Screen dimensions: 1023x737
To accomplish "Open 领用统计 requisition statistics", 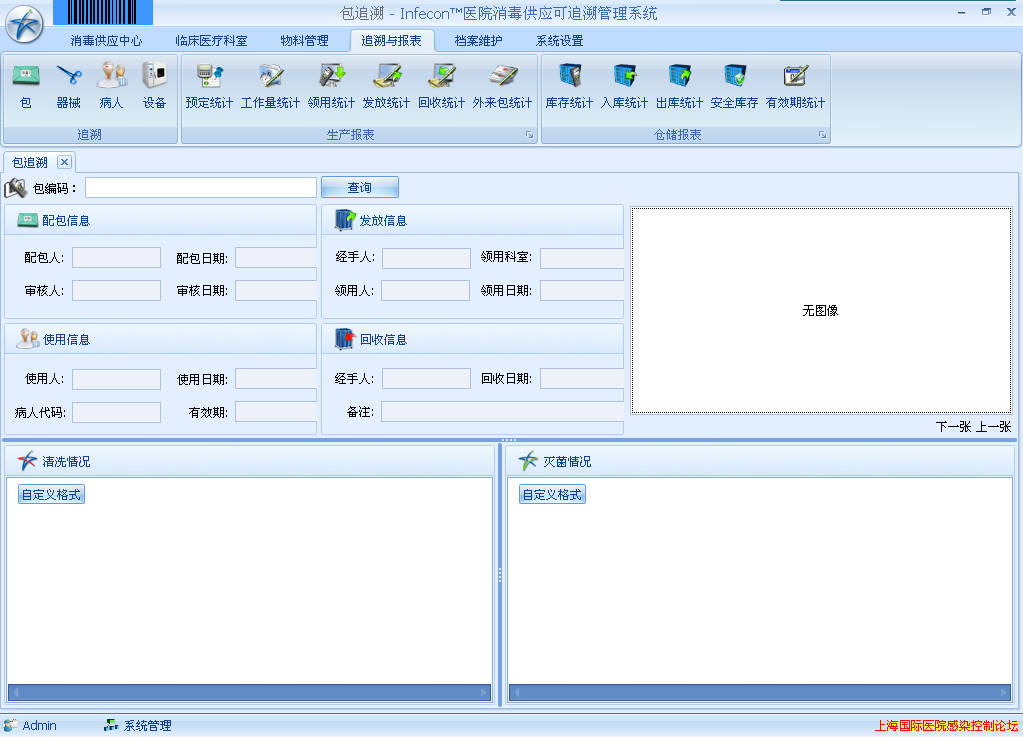I will coord(328,83).
